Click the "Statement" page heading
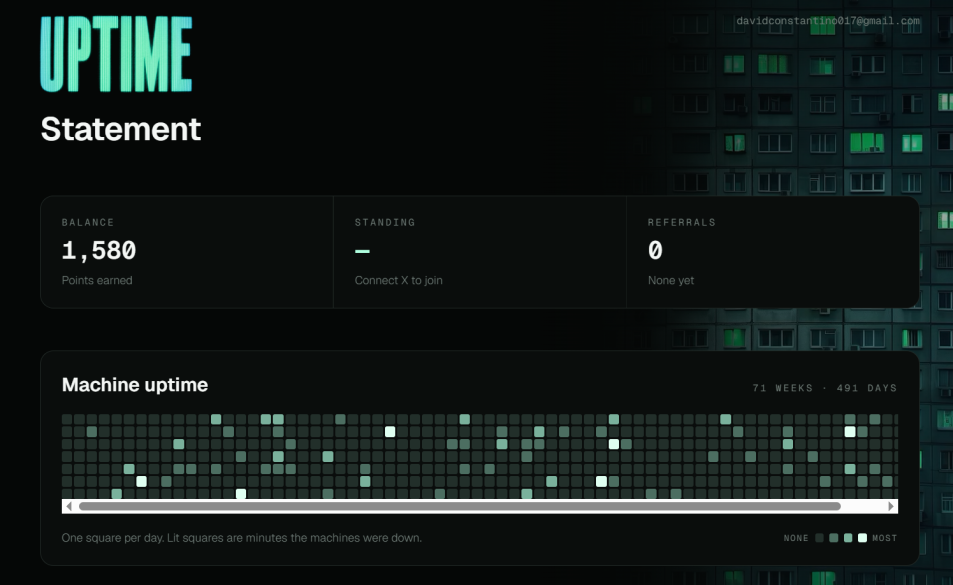 point(120,129)
